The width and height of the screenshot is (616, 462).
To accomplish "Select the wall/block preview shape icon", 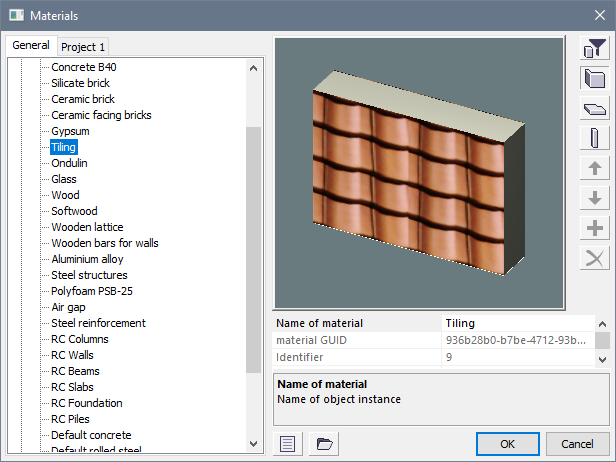I will 595,78.
